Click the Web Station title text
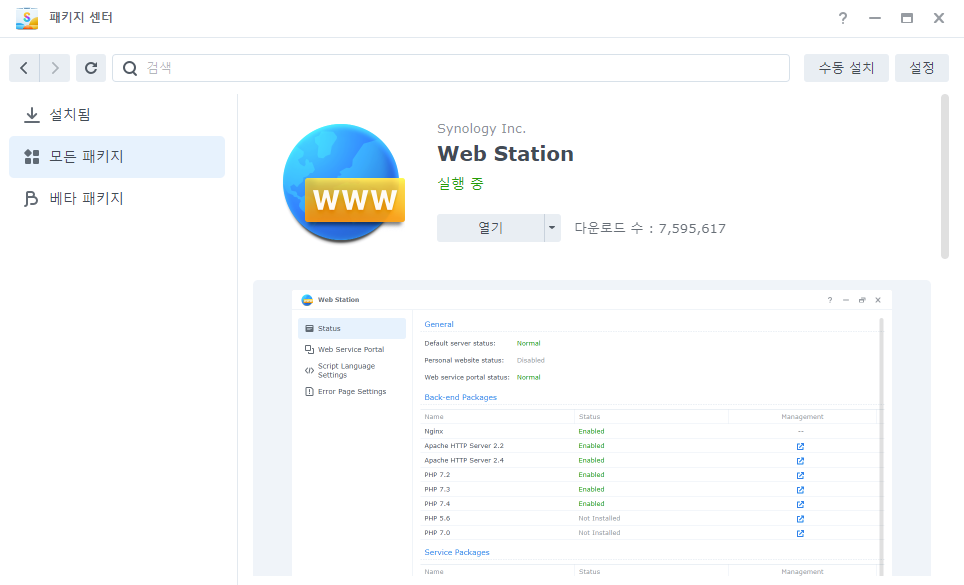Viewport: 964px width, 585px height. pyautogui.click(x=505, y=154)
